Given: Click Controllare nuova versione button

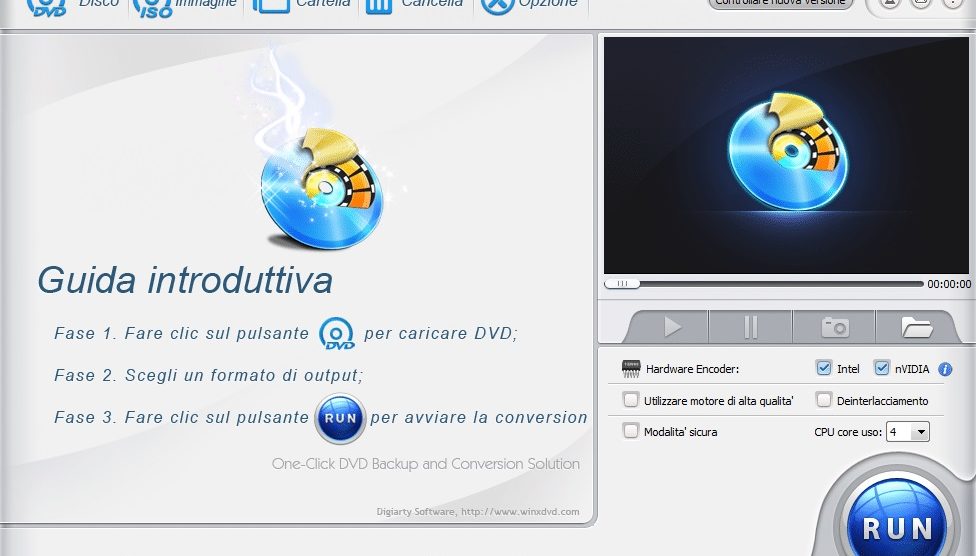Looking at the screenshot, I should coord(781,3).
